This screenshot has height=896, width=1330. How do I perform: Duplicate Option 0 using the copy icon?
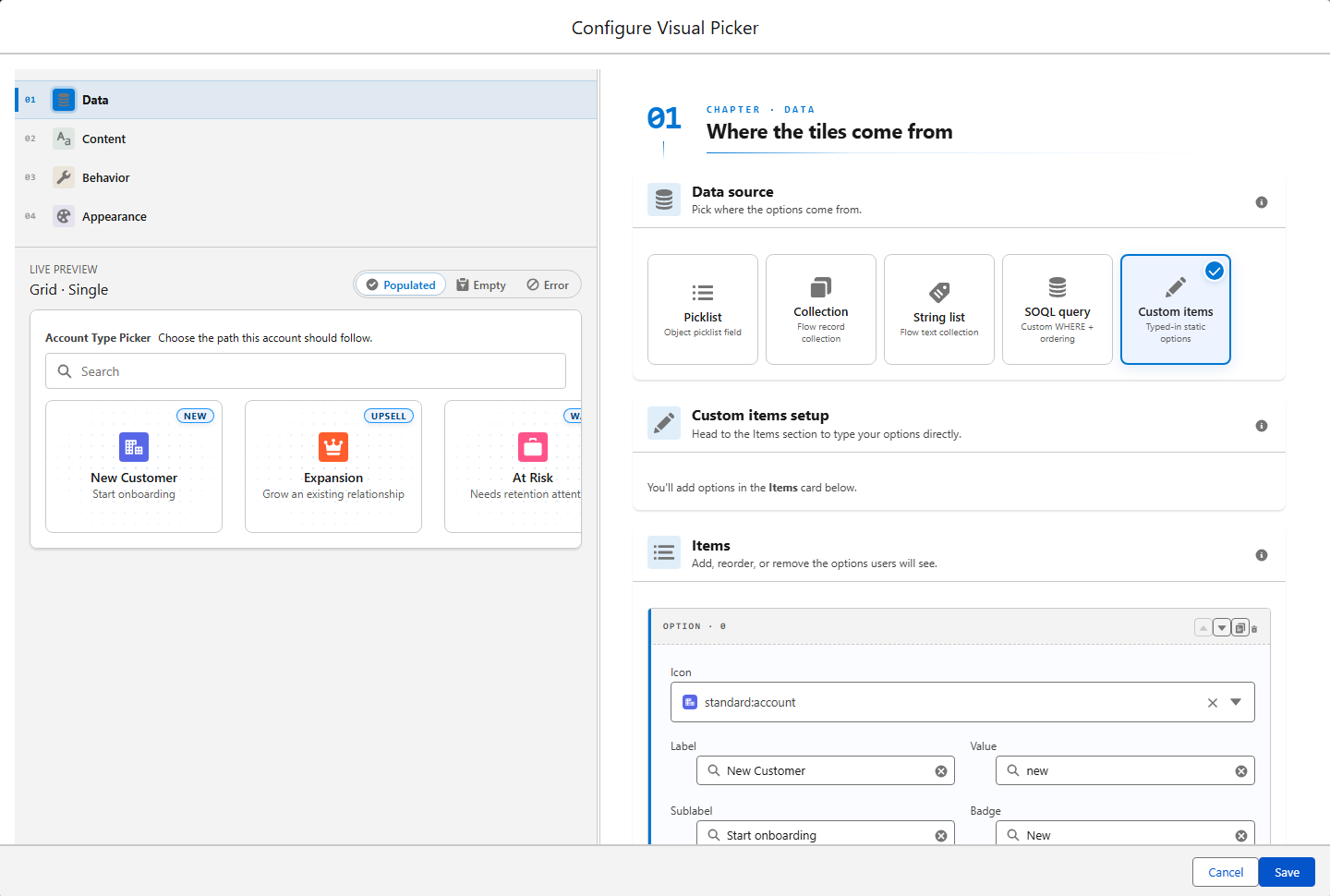(1240, 628)
